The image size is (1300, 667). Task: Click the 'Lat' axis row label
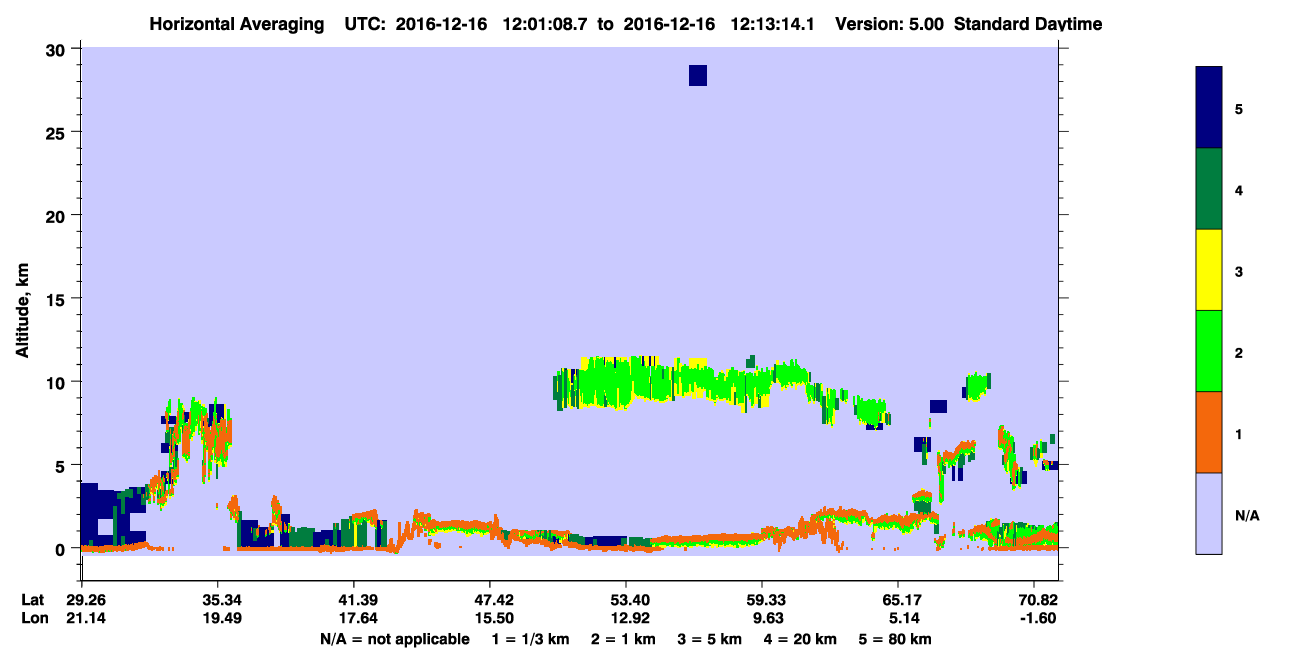(32, 600)
